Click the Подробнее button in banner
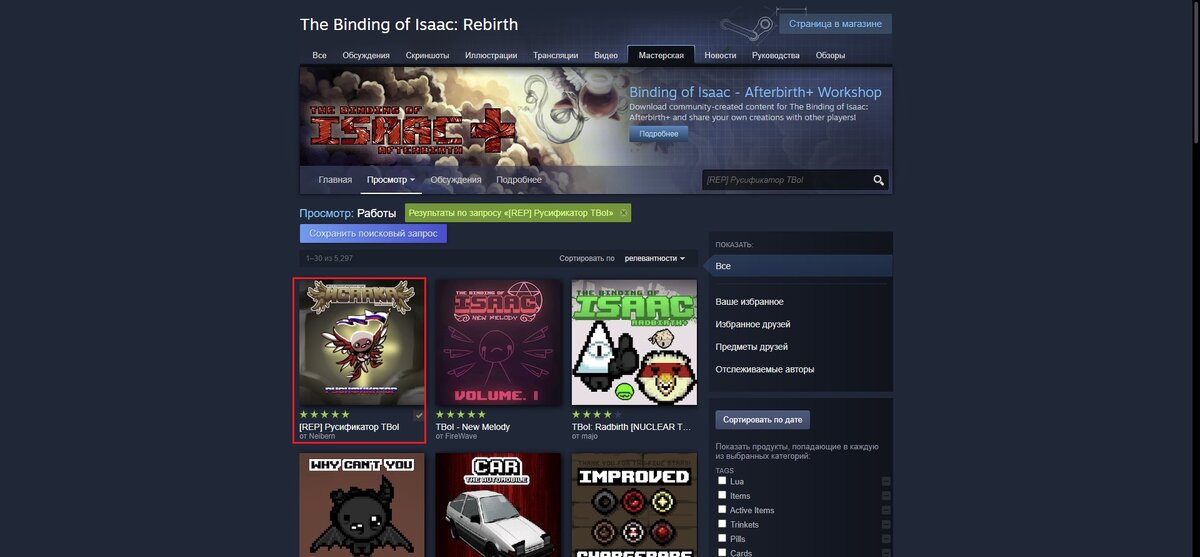1200x557 pixels. [x=658, y=134]
